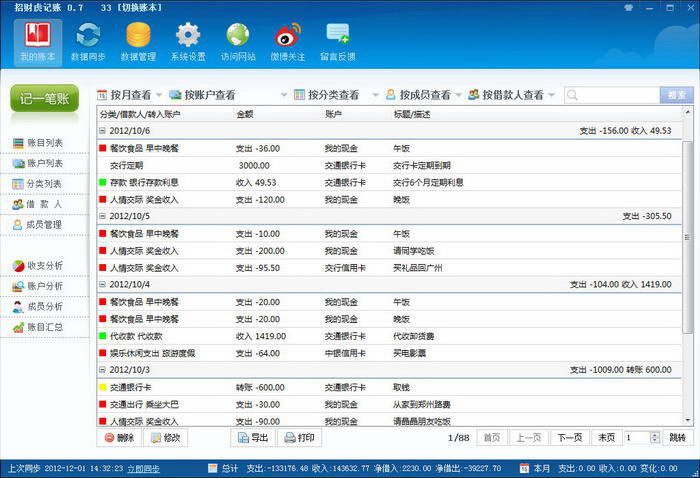
Task: Open 系统设置 gear icon
Action: click(188, 42)
